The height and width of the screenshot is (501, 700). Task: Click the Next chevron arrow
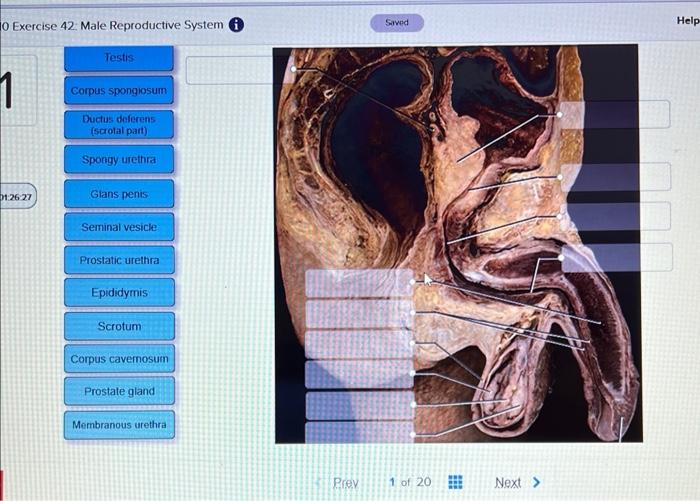(537, 482)
